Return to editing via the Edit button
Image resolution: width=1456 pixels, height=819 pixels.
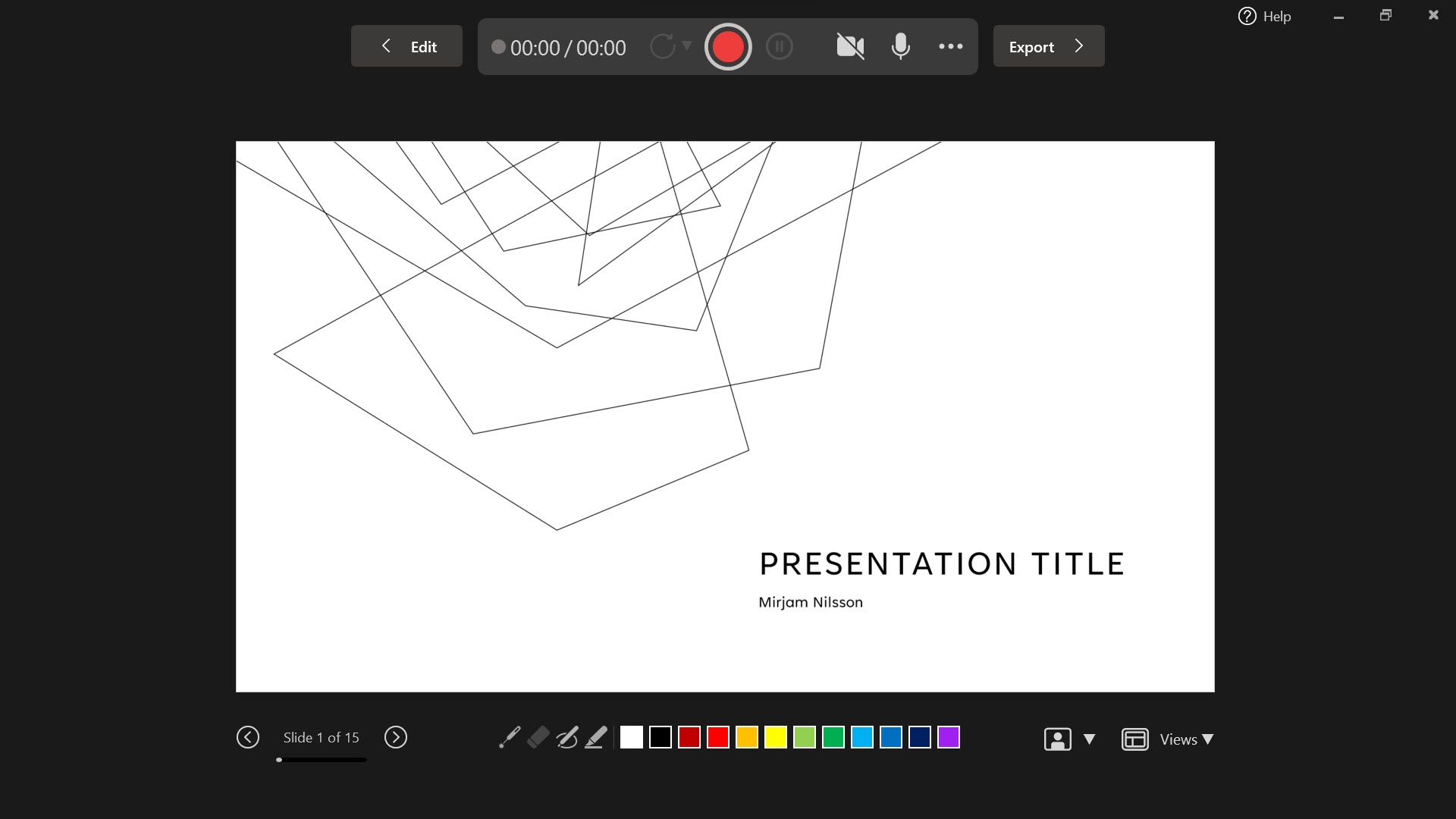406,45
